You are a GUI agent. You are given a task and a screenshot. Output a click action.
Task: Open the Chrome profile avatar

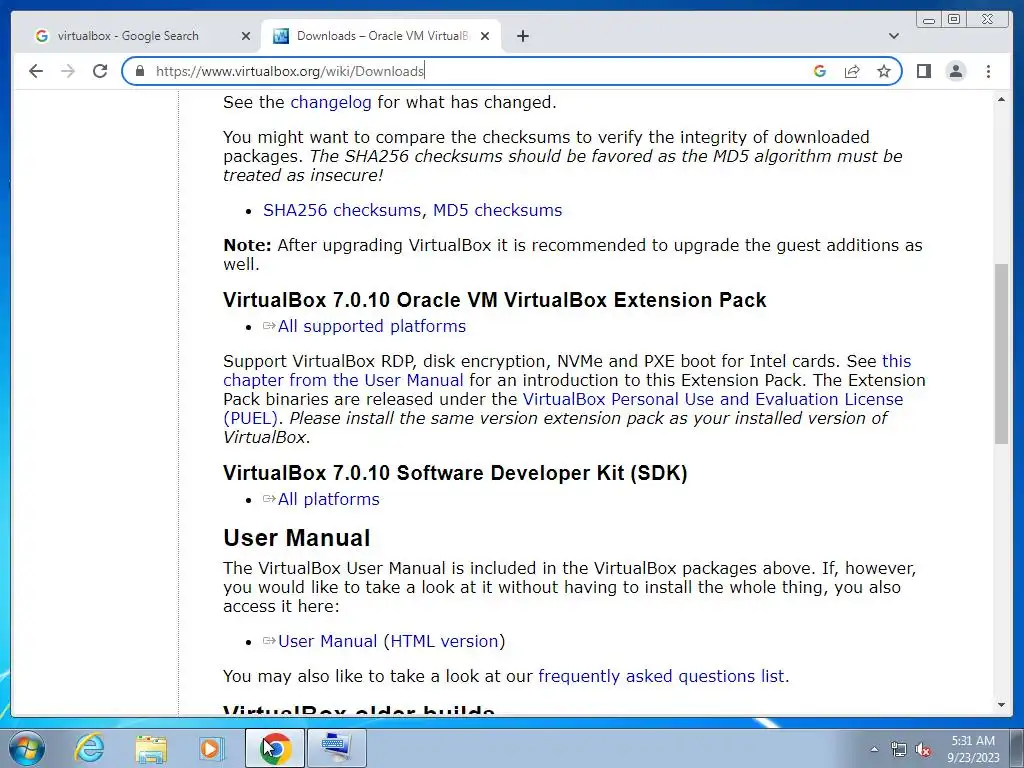tap(956, 71)
